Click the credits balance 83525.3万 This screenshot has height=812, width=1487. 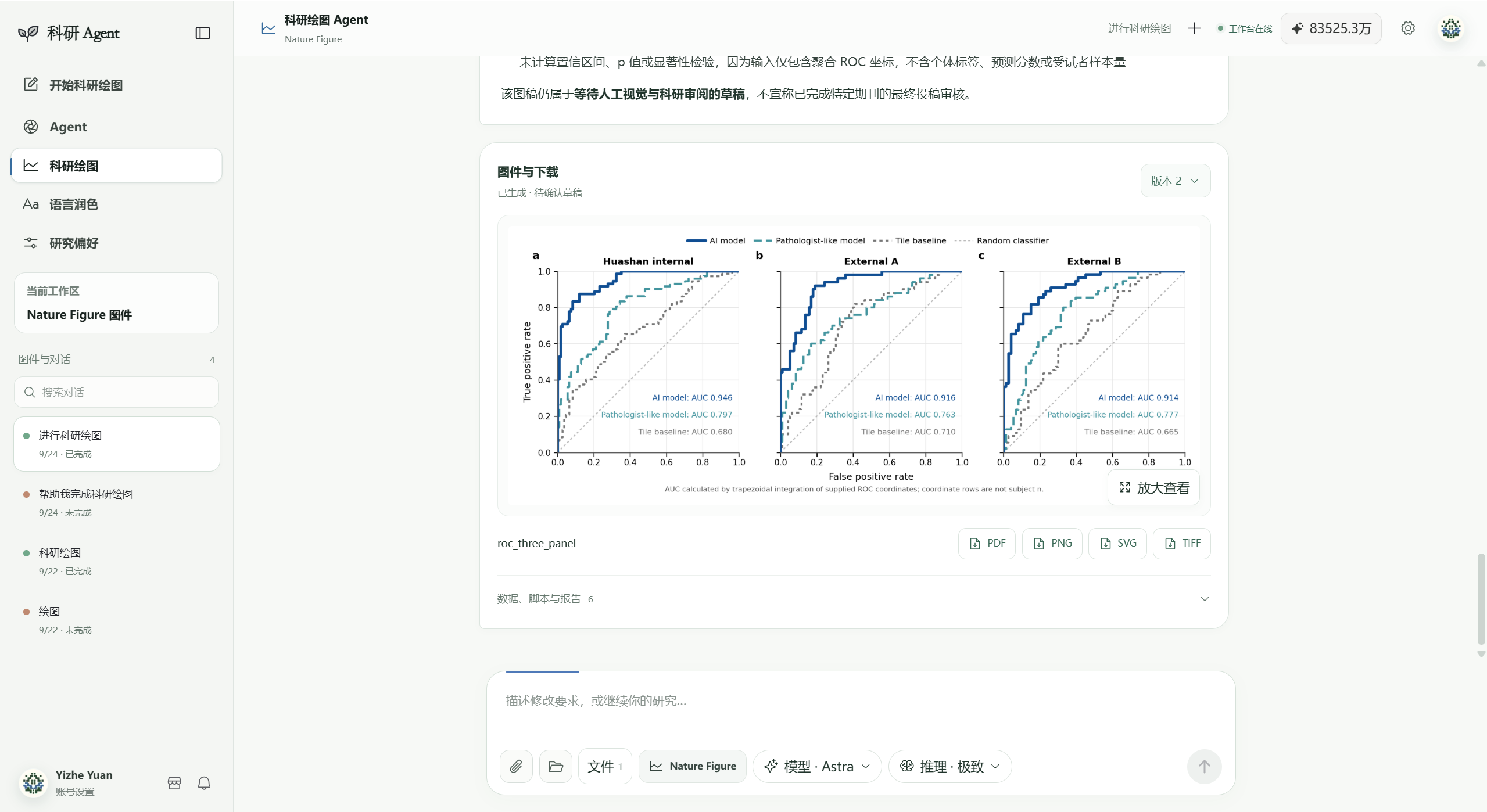tap(1331, 28)
